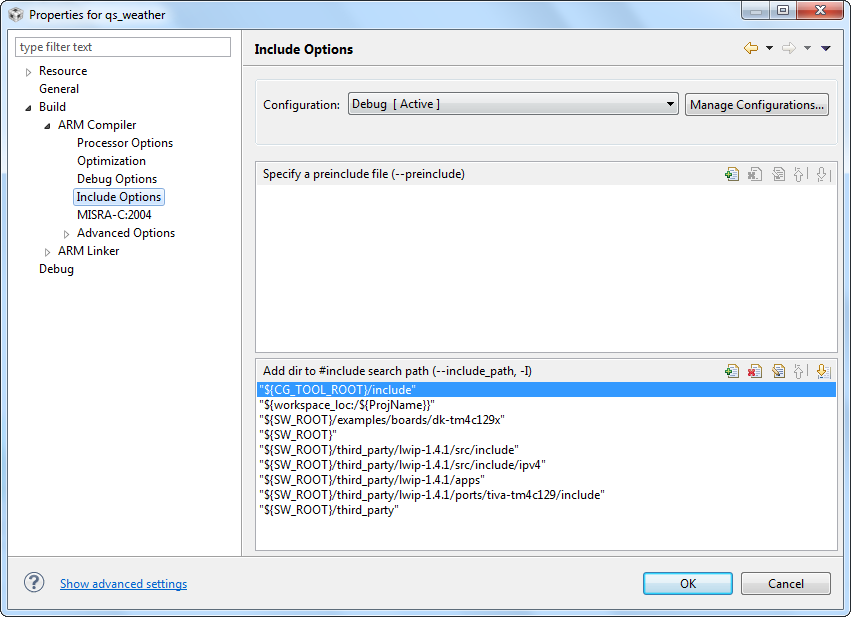This screenshot has width=851, height=617.
Task: Select Processor Options in the tree
Action: click(x=125, y=143)
